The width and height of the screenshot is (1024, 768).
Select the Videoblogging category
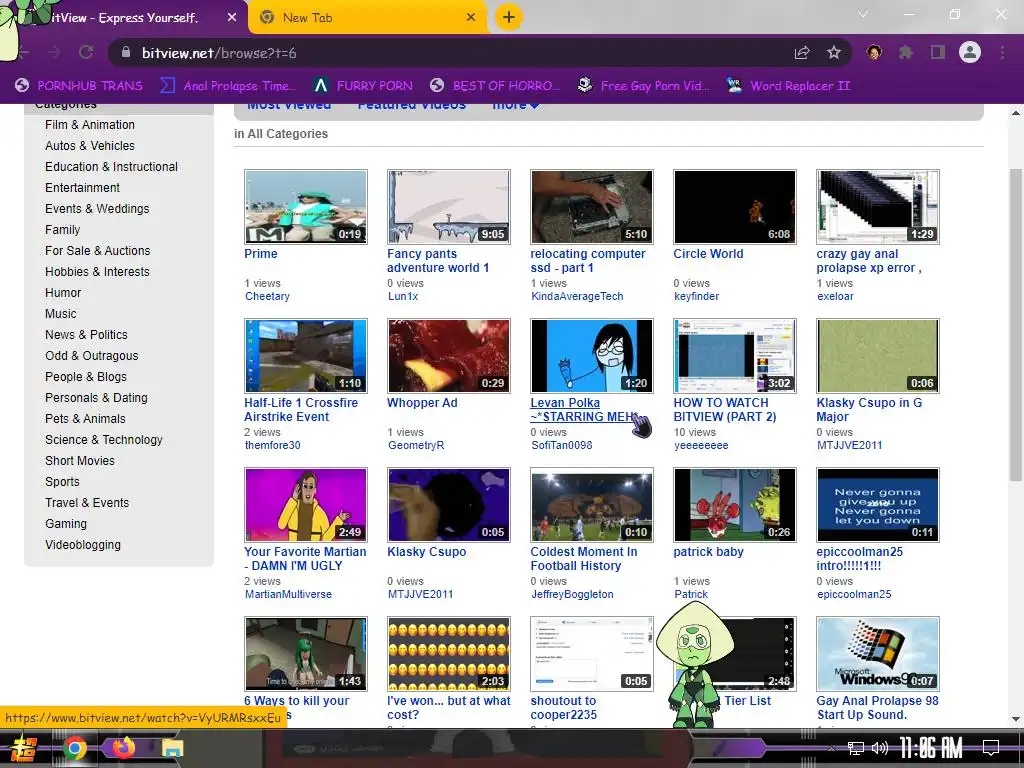click(x=83, y=545)
